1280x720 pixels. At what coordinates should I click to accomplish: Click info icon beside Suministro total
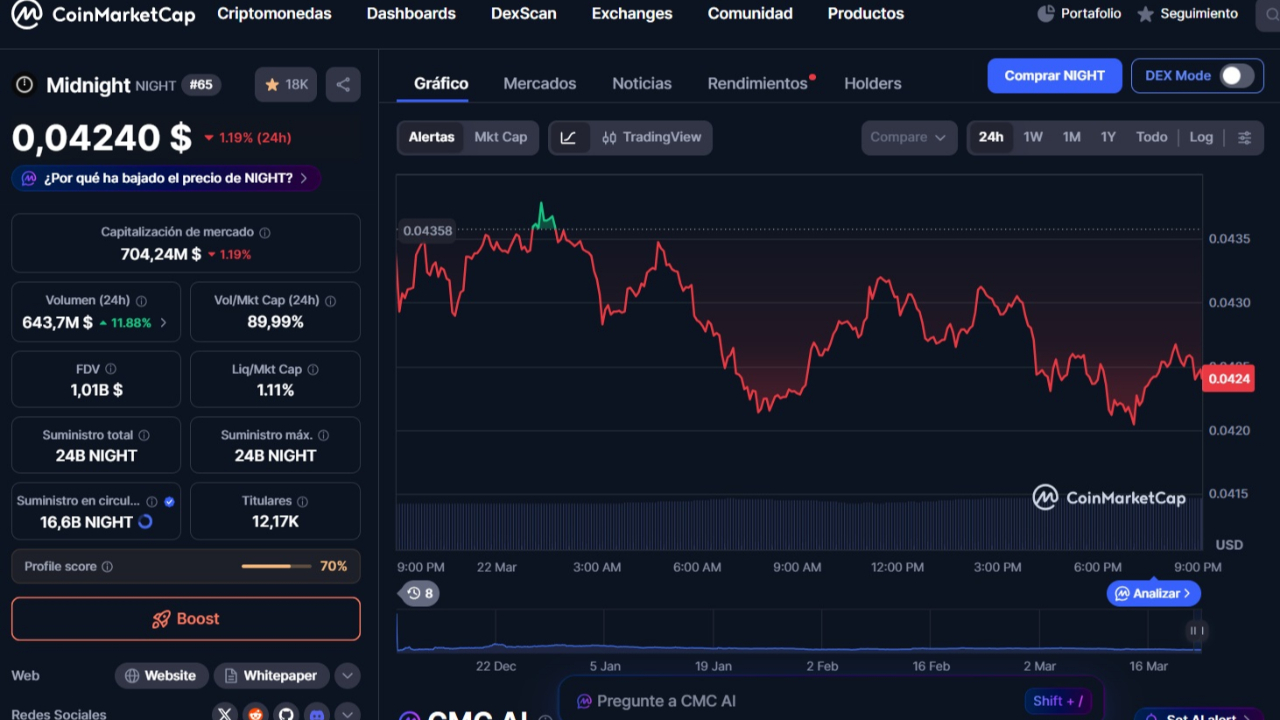click(x=144, y=436)
